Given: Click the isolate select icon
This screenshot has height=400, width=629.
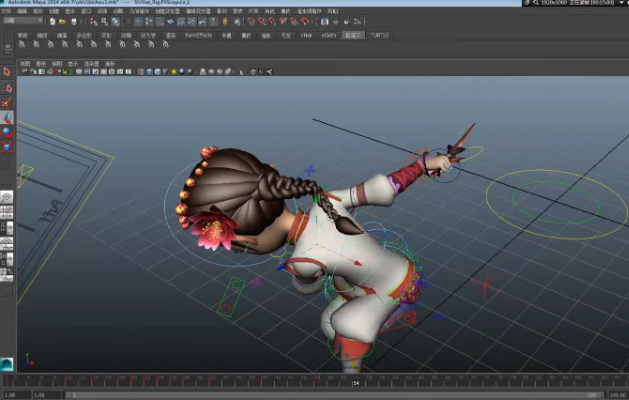Looking at the screenshot, I should [x=241, y=72].
